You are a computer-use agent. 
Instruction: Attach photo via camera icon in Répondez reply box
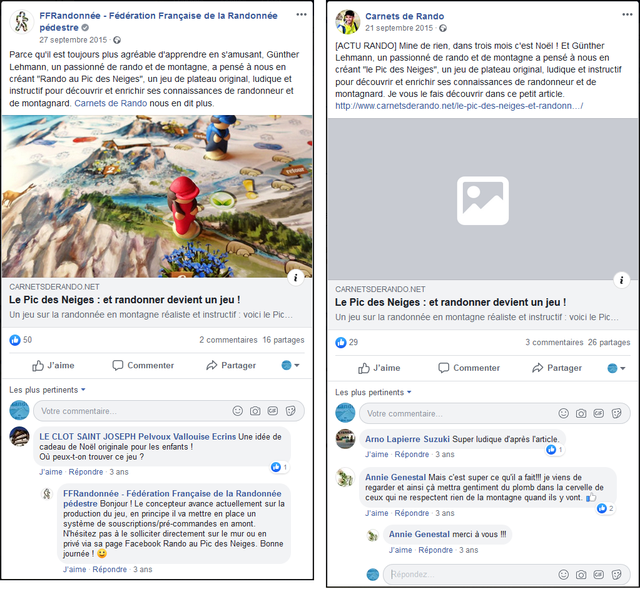tap(581, 575)
